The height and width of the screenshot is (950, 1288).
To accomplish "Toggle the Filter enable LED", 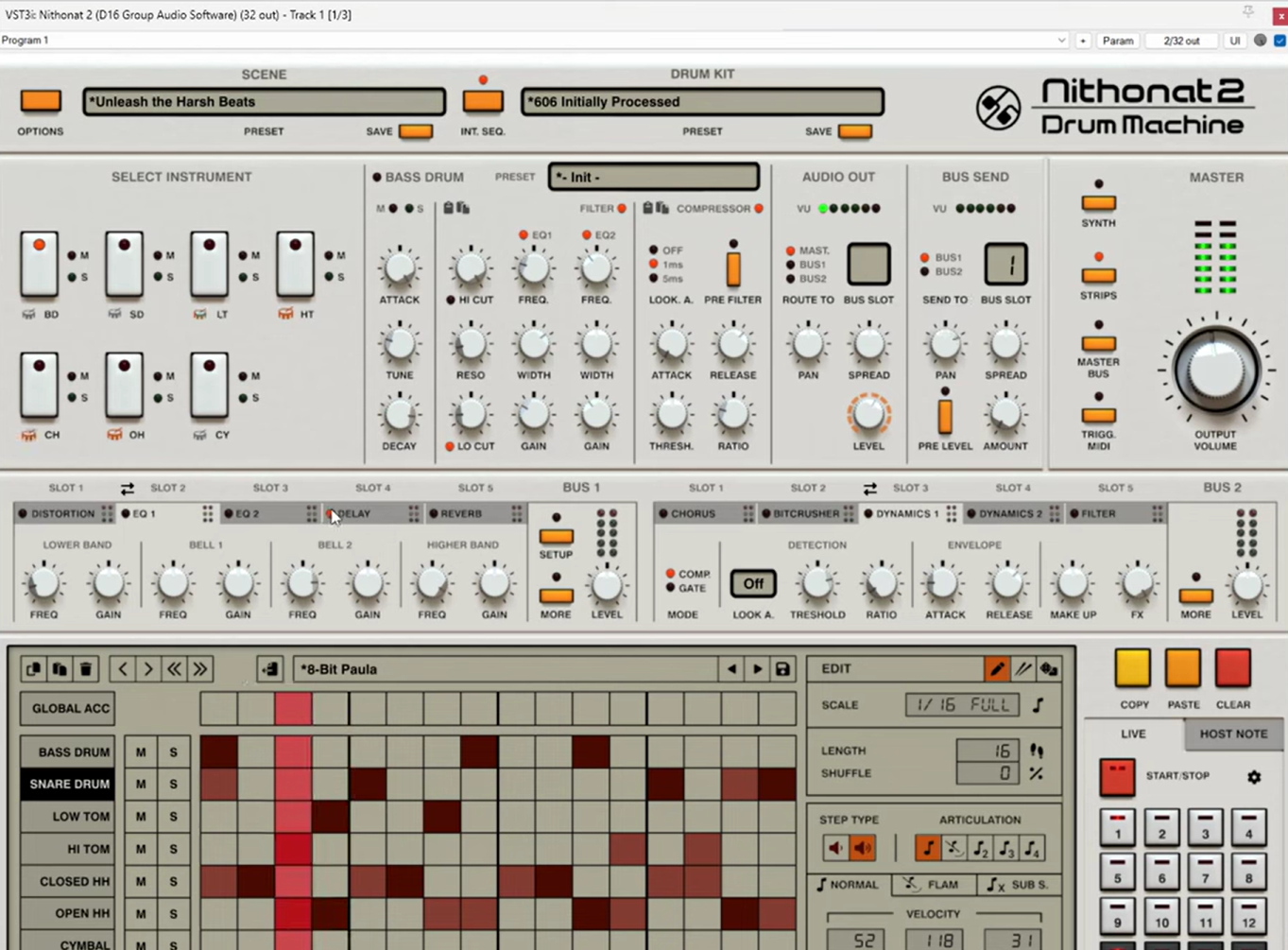I will tap(622, 208).
